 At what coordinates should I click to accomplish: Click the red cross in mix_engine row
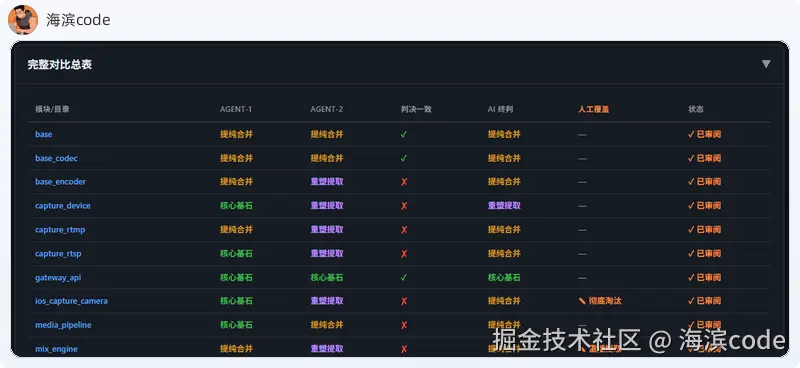(404, 349)
